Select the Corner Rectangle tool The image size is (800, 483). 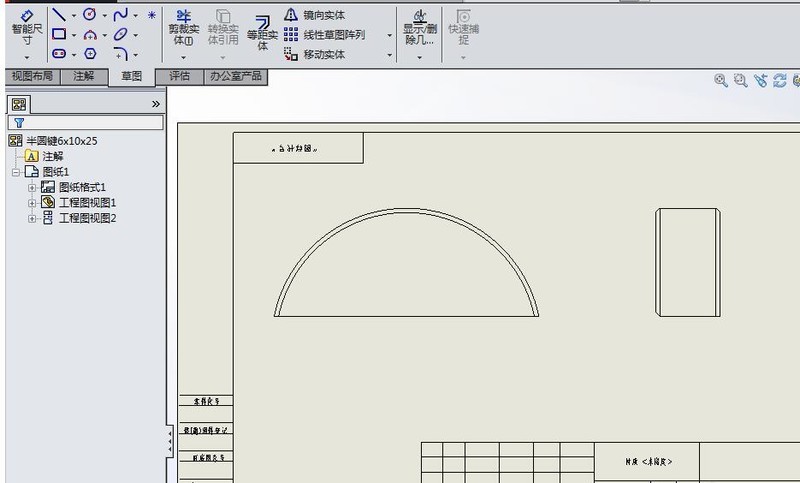click(x=59, y=34)
